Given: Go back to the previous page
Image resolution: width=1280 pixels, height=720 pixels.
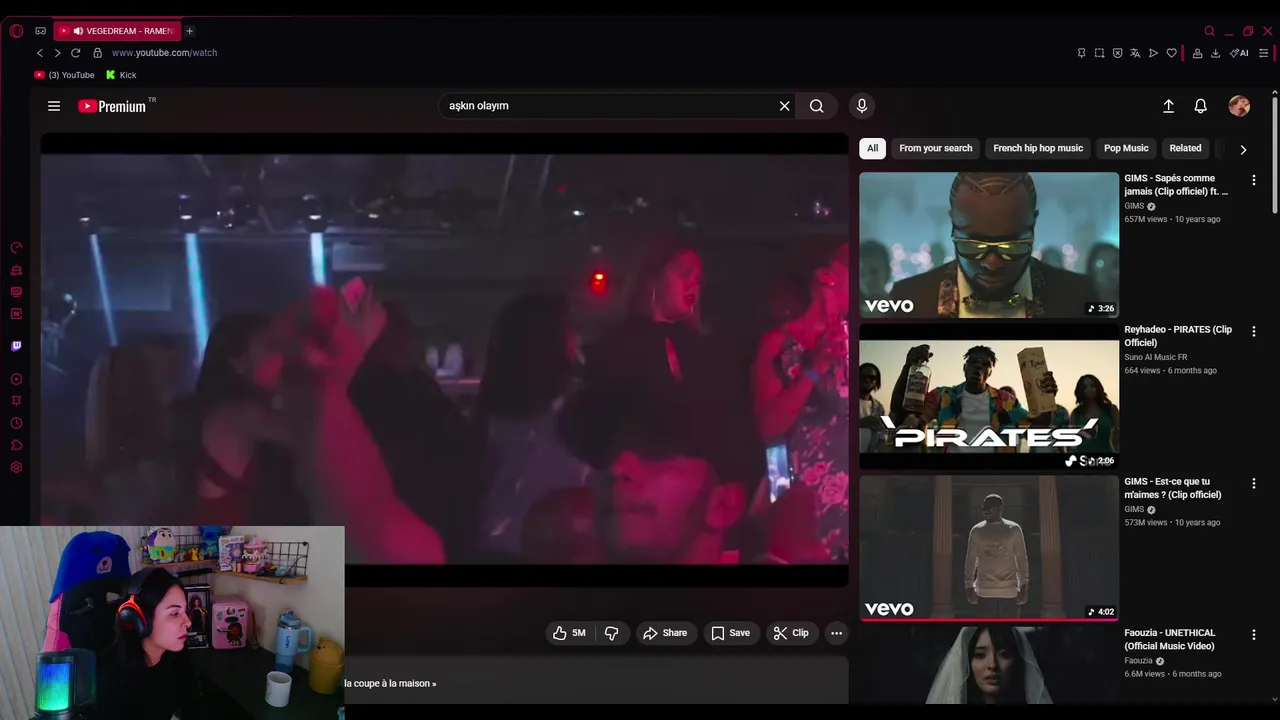Looking at the screenshot, I should (40, 53).
